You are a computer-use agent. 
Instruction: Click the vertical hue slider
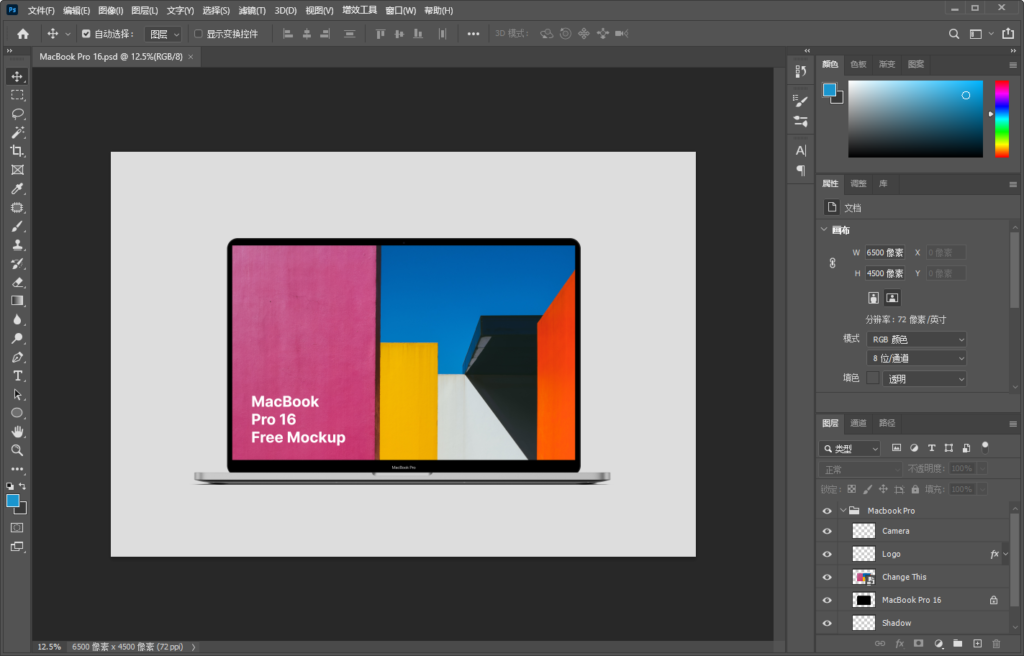(1002, 119)
